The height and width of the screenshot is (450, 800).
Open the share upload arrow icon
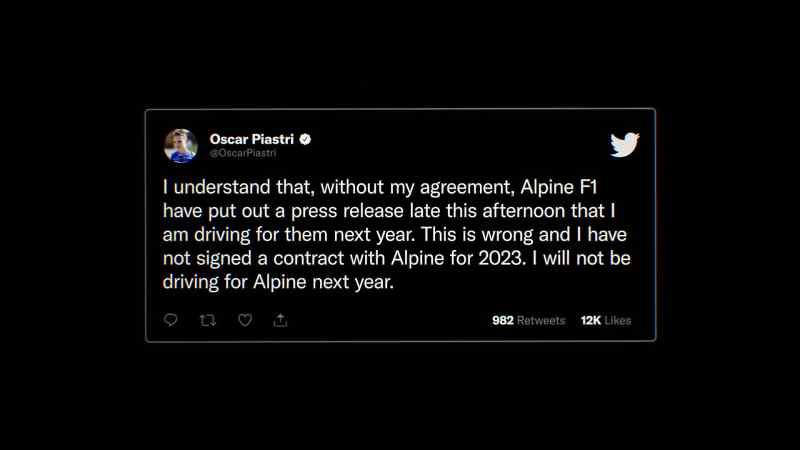(x=280, y=320)
